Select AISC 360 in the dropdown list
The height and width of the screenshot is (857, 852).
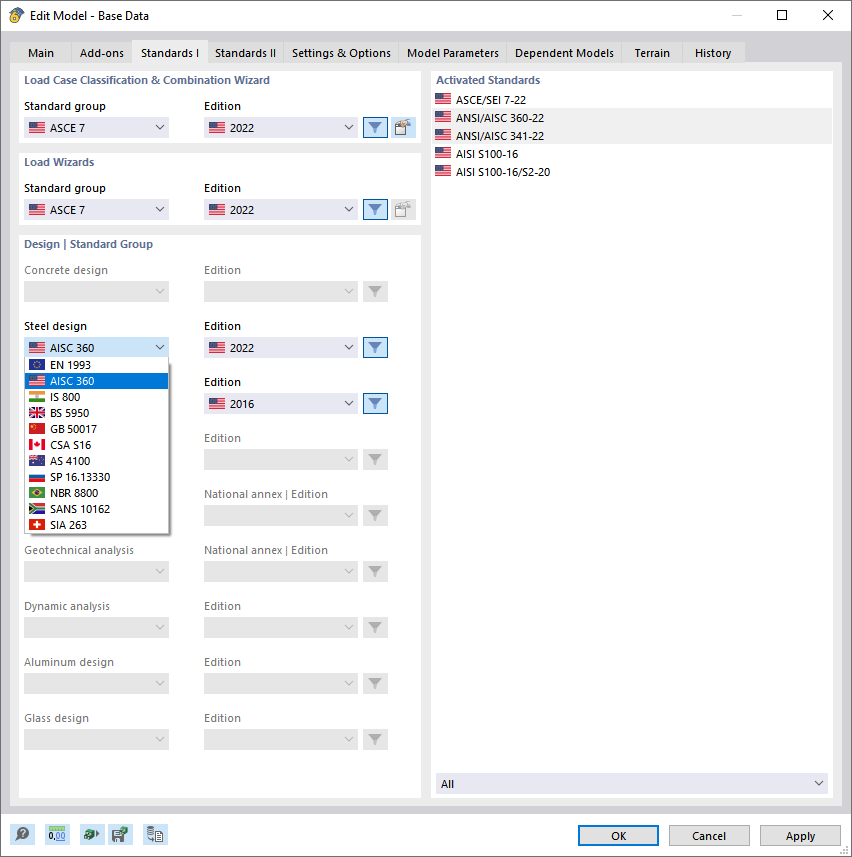tap(97, 381)
